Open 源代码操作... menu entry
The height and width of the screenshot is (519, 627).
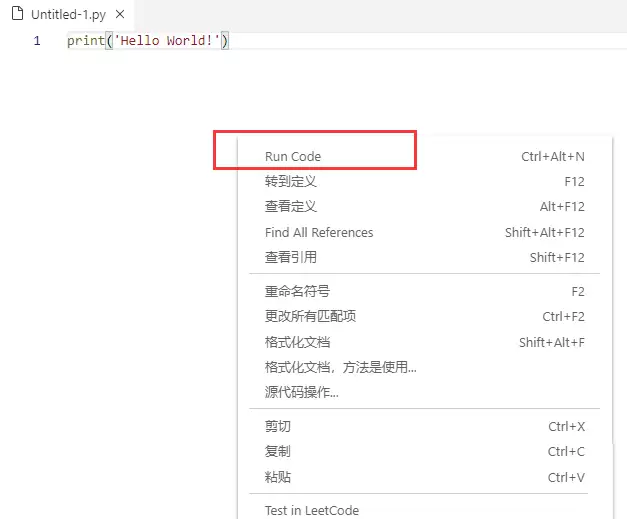coord(302,392)
